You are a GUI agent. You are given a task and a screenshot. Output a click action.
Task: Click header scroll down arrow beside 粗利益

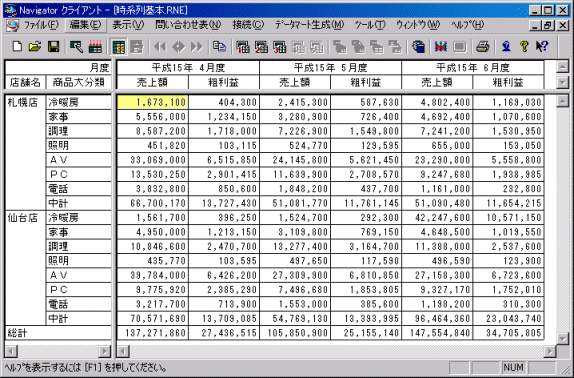[x=562, y=82]
